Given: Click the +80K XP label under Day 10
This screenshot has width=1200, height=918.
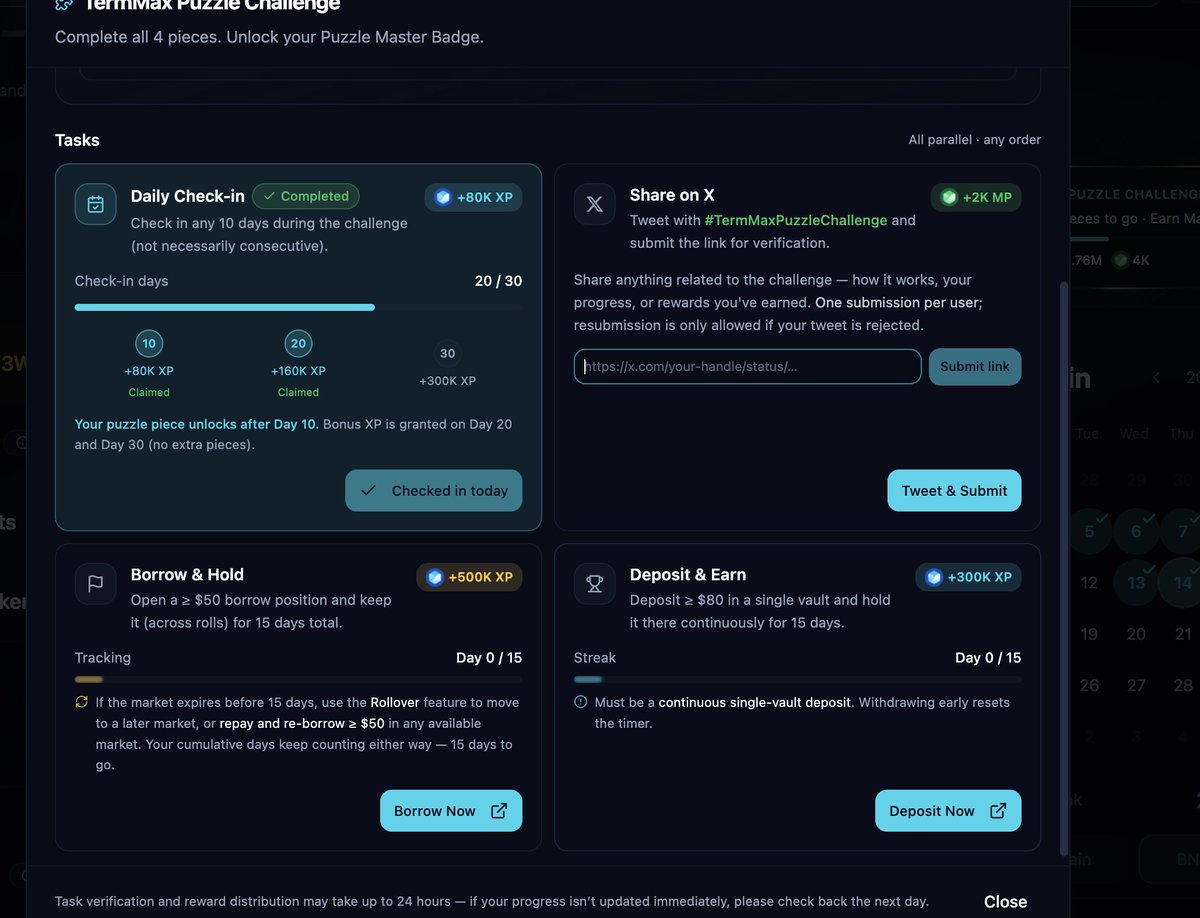Looking at the screenshot, I should 149,371.
